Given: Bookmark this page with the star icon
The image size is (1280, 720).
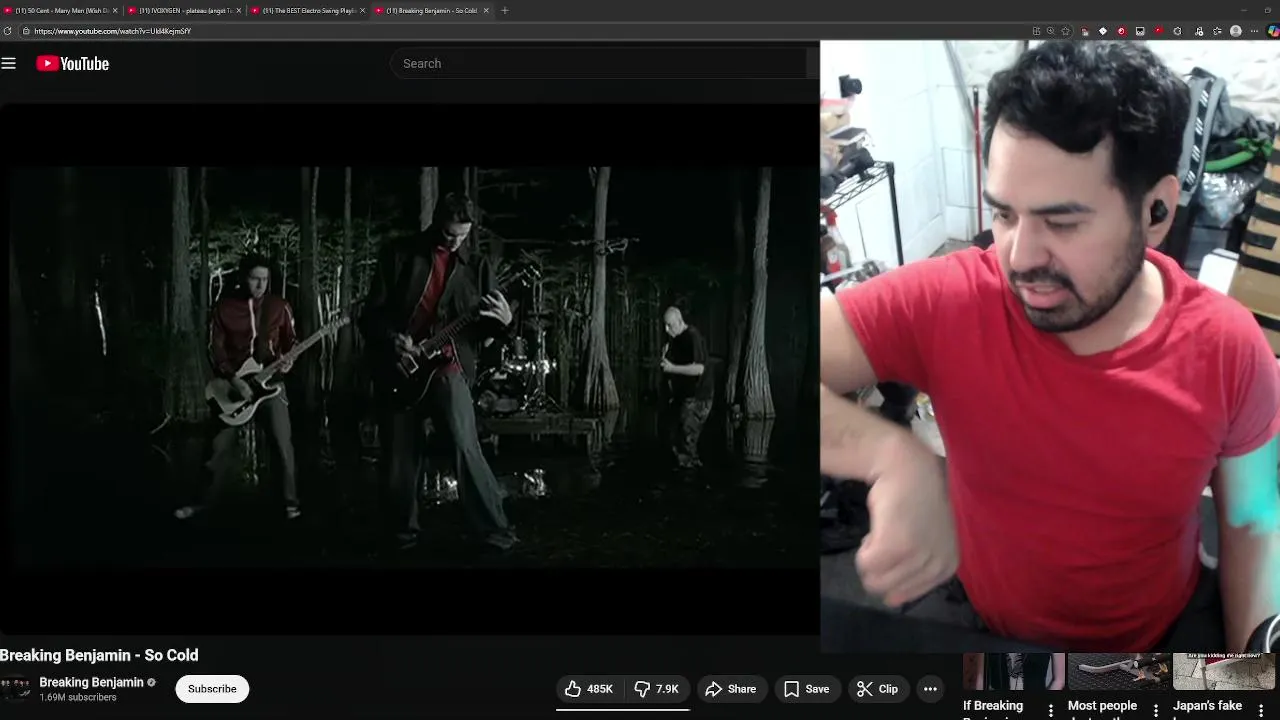Looking at the screenshot, I should (1065, 31).
